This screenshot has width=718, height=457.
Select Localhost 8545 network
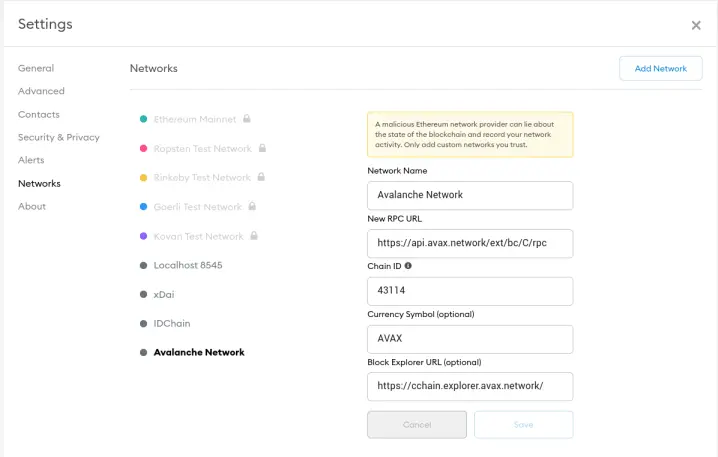click(188, 265)
